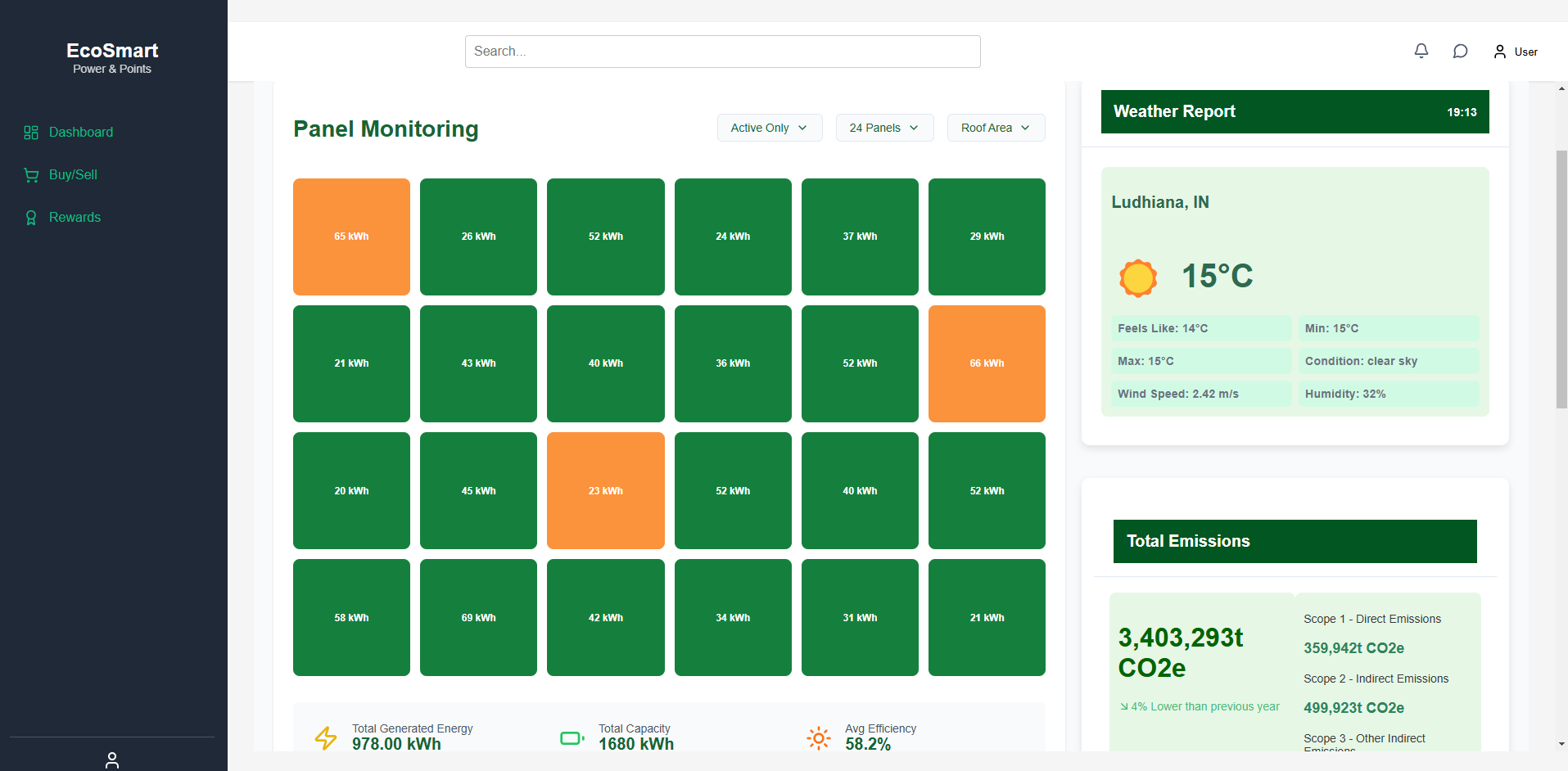This screenshot has height=771, width=1568.
Task: Click the 69 kWh panel tile
Action: [478, 617]
